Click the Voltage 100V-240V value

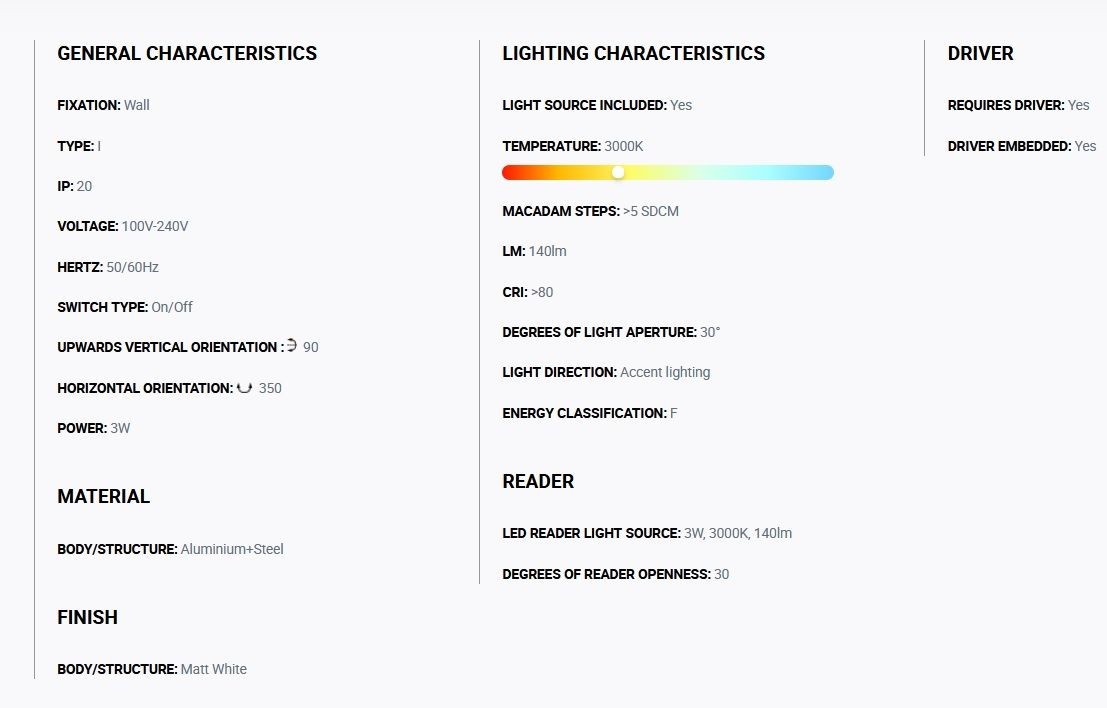[x=155, y=227]
